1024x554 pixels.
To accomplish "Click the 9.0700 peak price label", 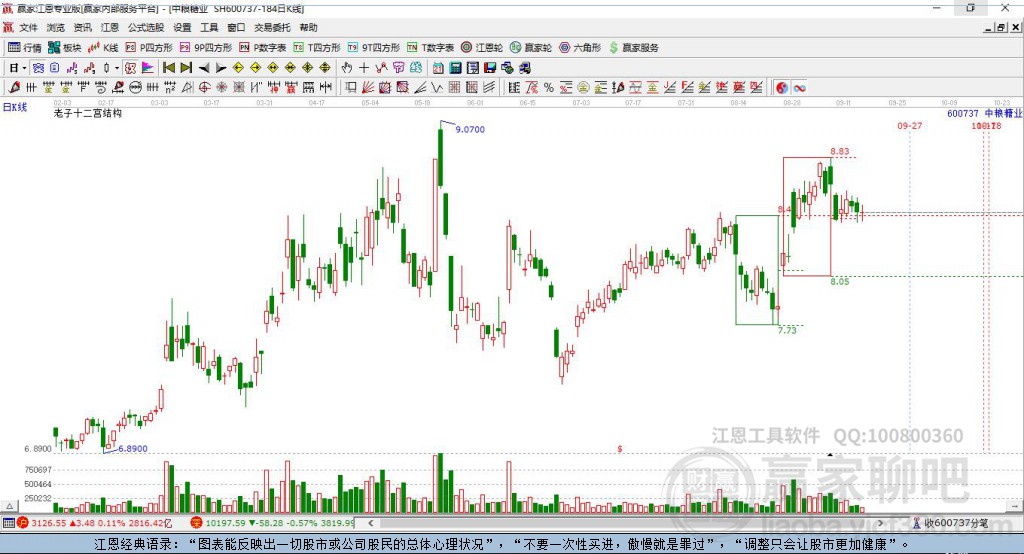I will [x=470, y=129].
